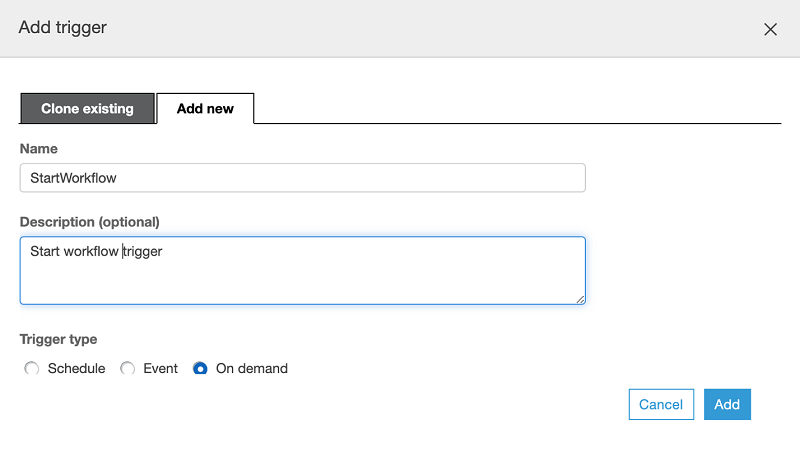Click the Name field label
800x462 pixels.
[x=39, y=149]
